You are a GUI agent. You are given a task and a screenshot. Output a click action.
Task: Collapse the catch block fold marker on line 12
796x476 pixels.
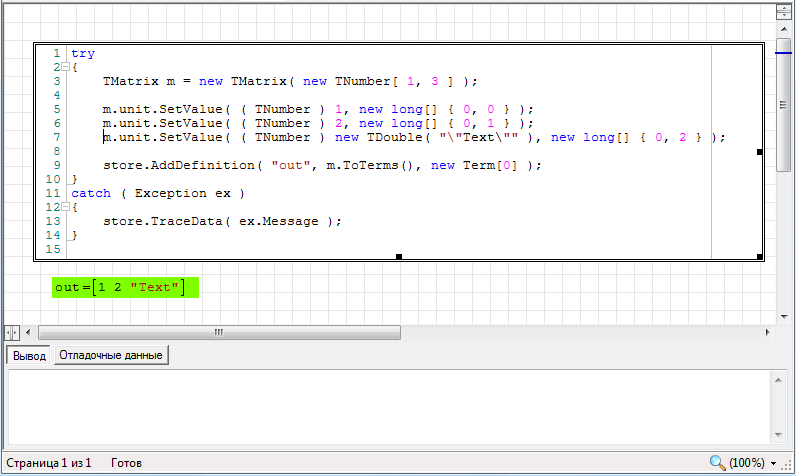(65, 207)
